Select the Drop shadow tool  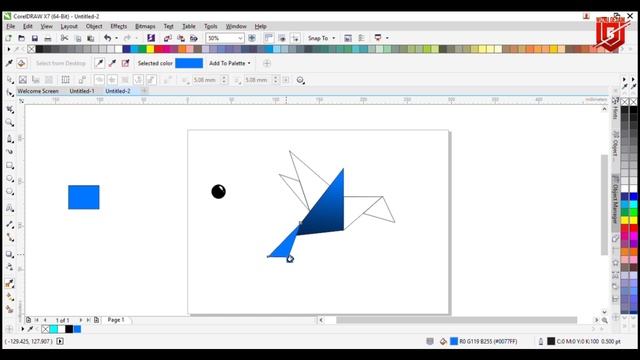point(10,254)
